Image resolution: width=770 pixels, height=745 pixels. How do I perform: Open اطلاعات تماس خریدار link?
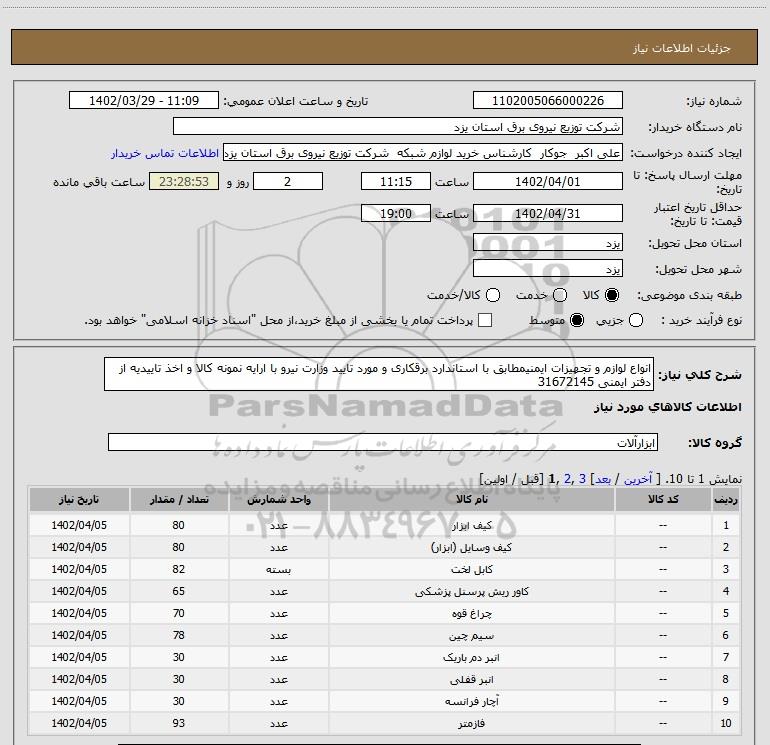(x=165, y=153)
